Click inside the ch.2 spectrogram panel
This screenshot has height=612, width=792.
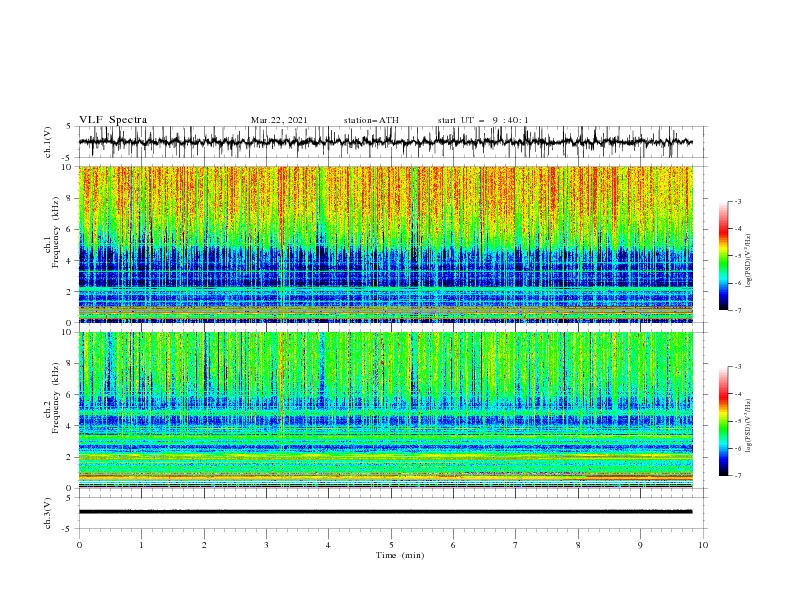tap(385, 410)
